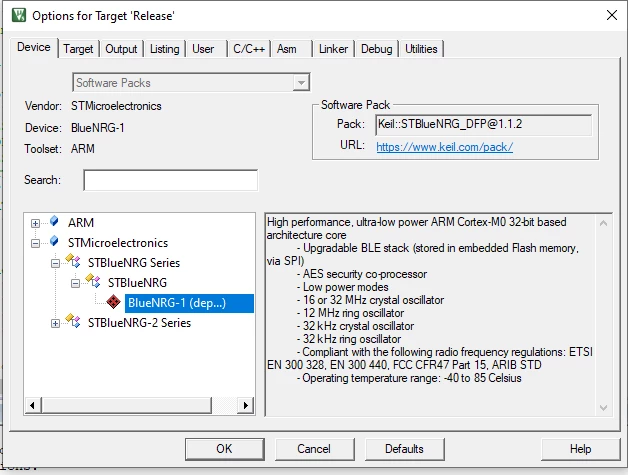Viewport: 628px width, 475px height.
Task: Close the Options for Target dialog
Action: [612, 15]
